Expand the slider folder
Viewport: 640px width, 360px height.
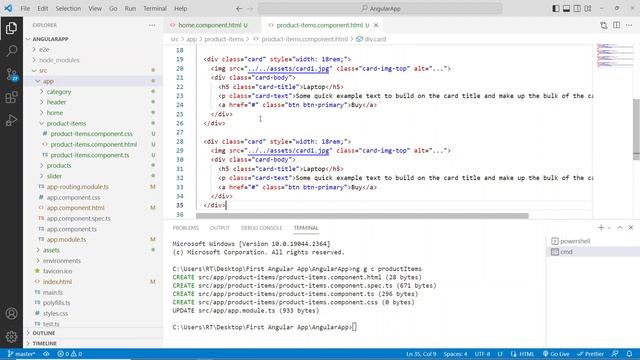coord(93,176)
